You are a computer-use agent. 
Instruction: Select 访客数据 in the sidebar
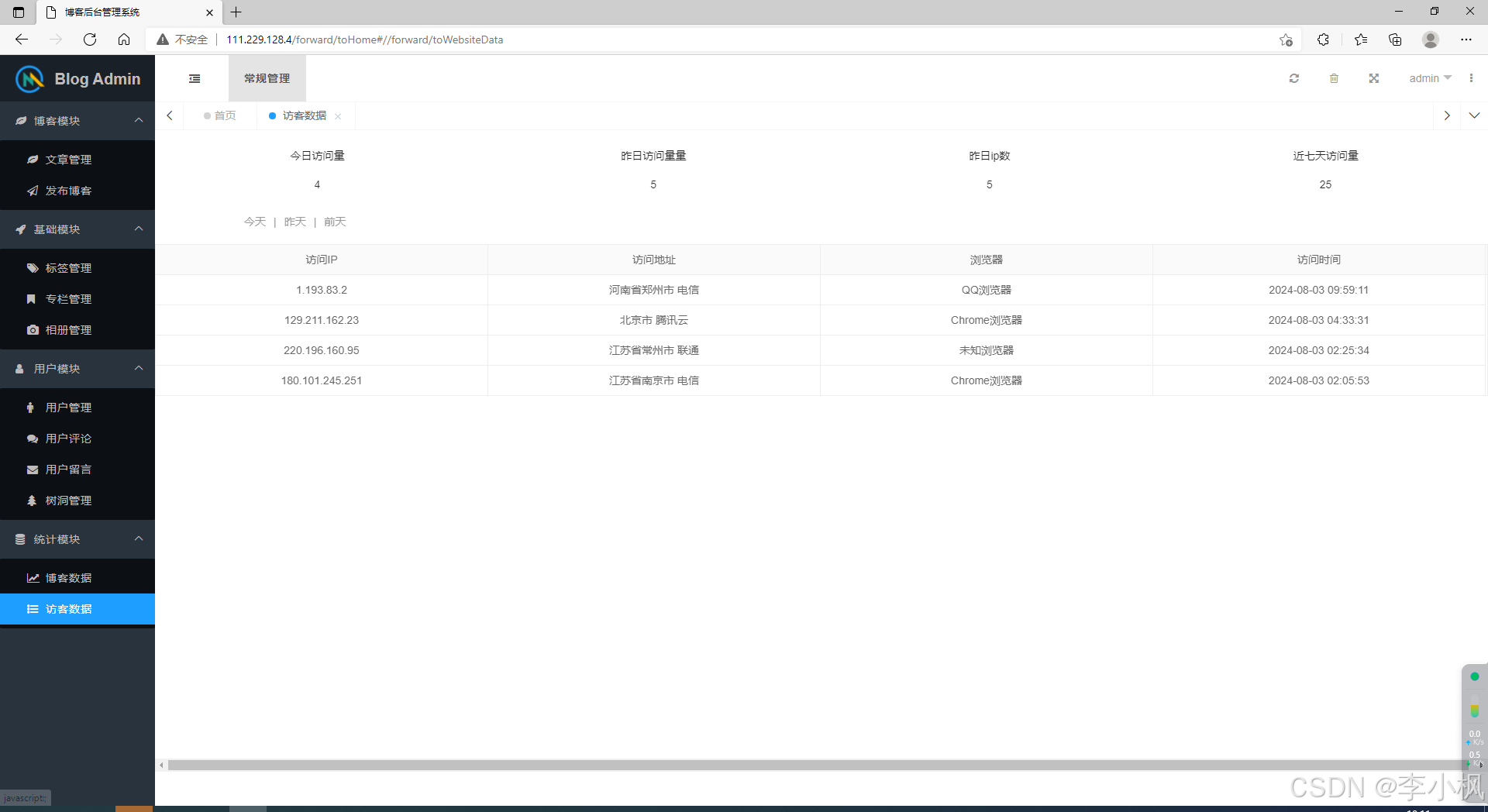(77, 609)
